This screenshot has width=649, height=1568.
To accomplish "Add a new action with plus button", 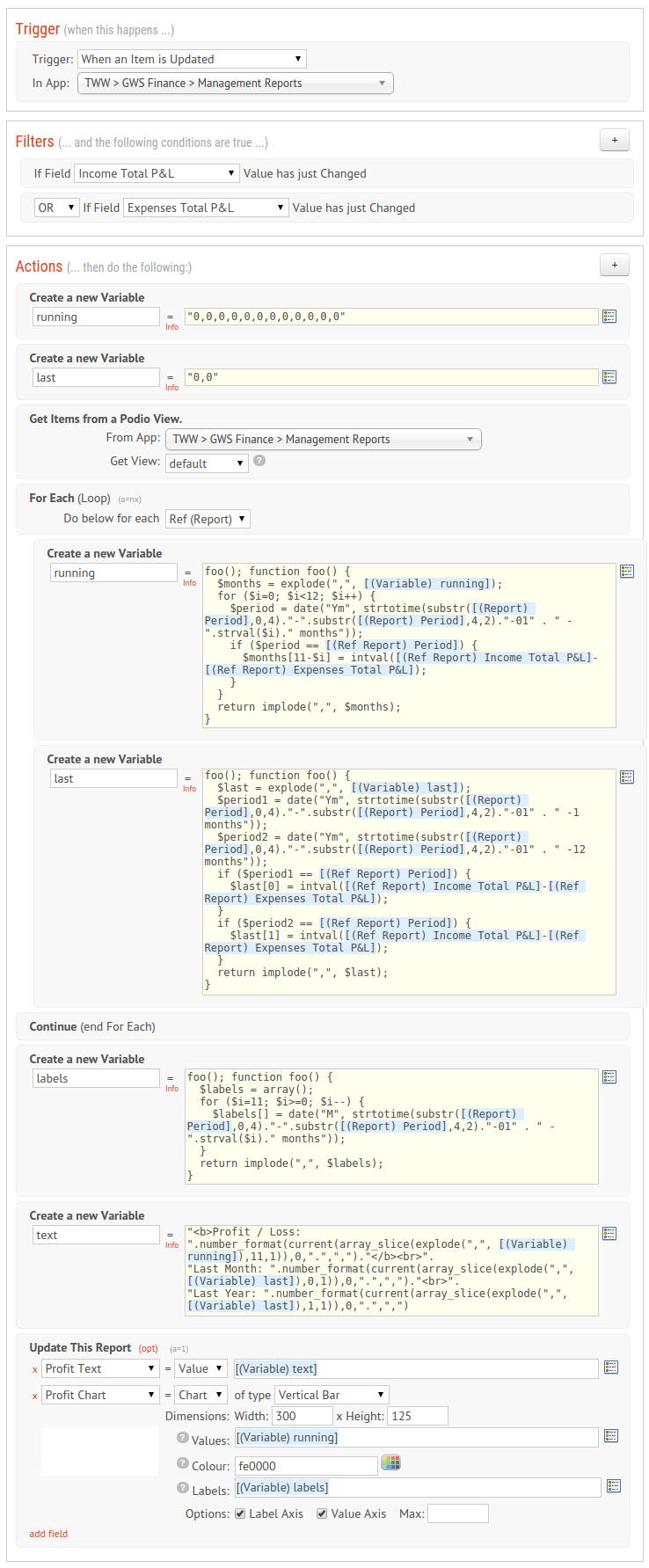I will coord(614,265).
